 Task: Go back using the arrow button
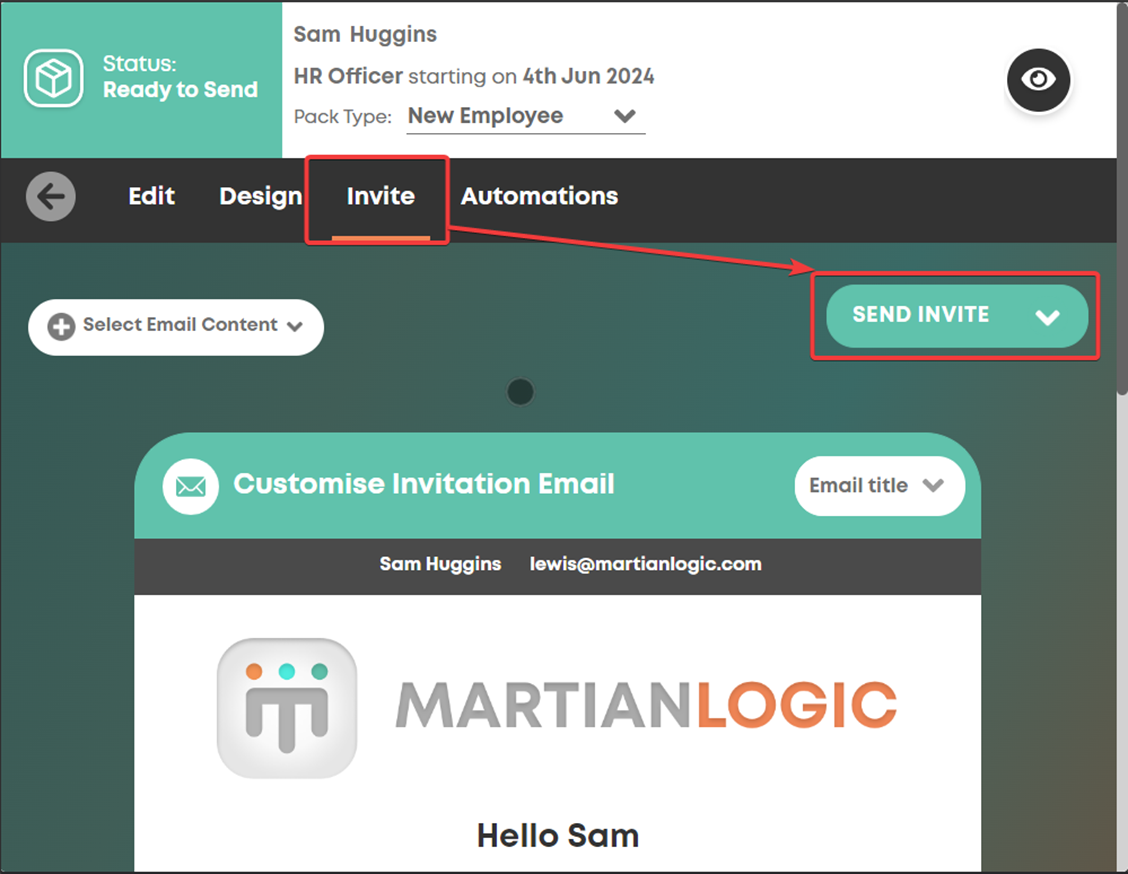50,196
